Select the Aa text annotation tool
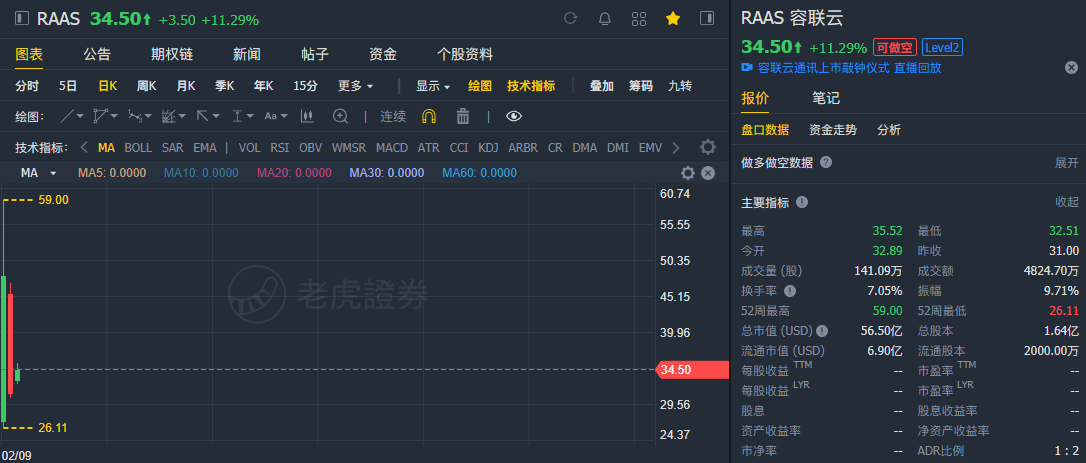The width and height of the screenshot is (1086, 463). coord(271,116)
